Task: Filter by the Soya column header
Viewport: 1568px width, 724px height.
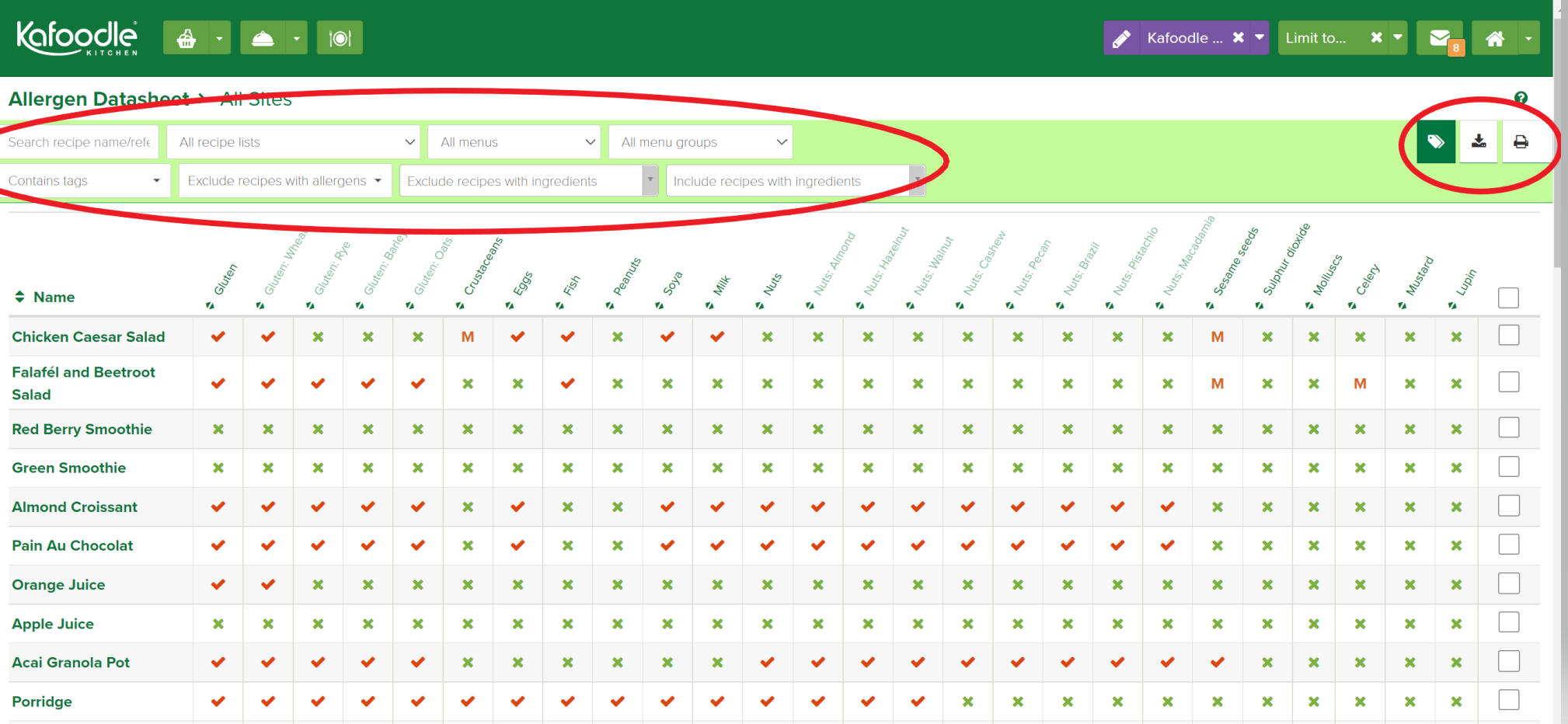Action: tap(672, 284)
